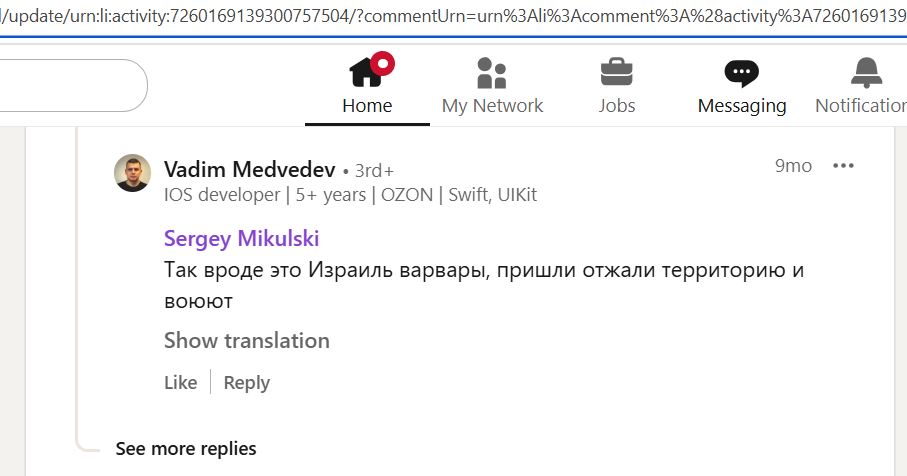Open the Notifications bell icon
Screen dimensions: 907x476
click(x=866, y=73)
